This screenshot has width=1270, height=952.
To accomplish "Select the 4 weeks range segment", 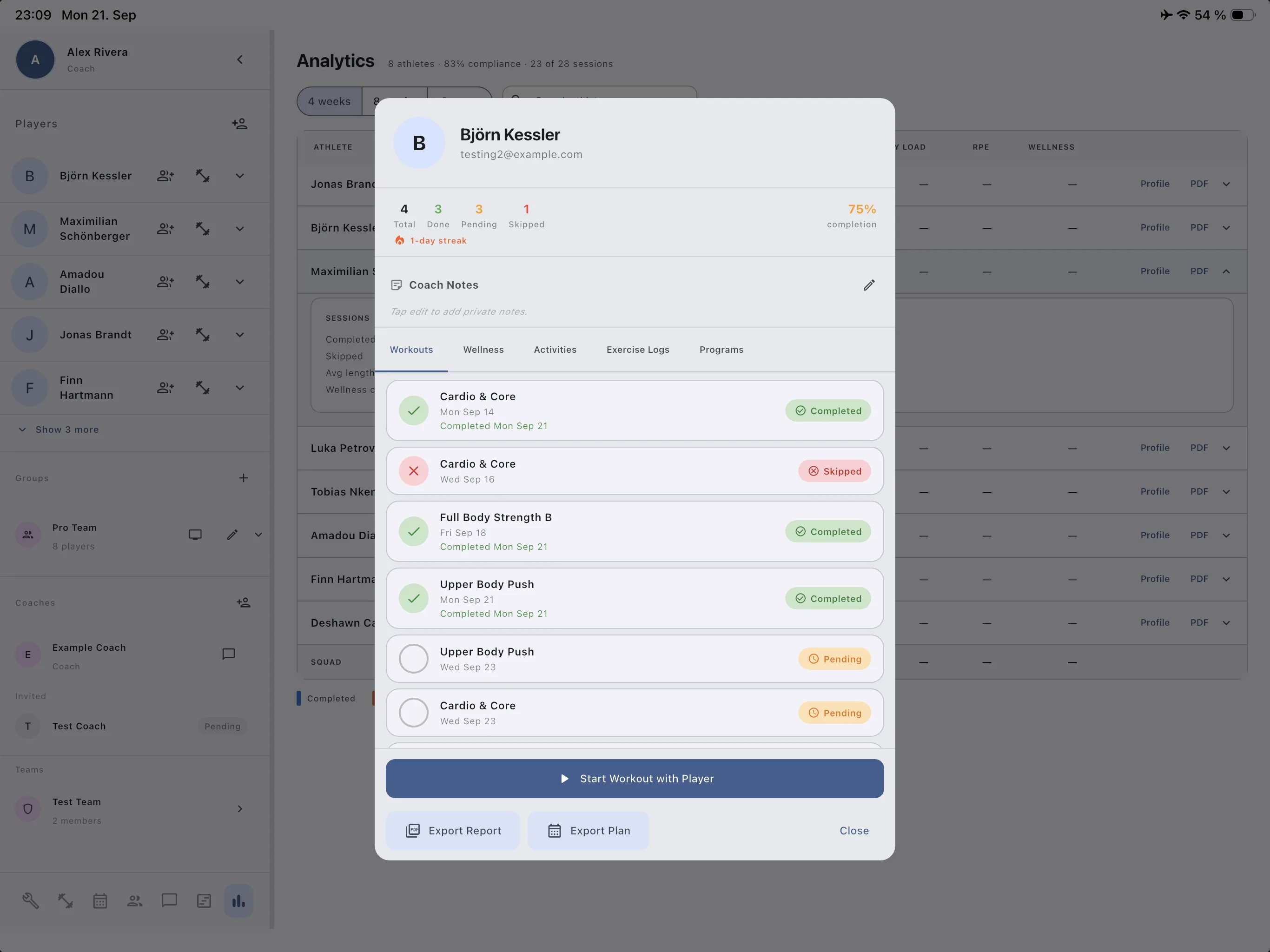I will click(329, 101).
